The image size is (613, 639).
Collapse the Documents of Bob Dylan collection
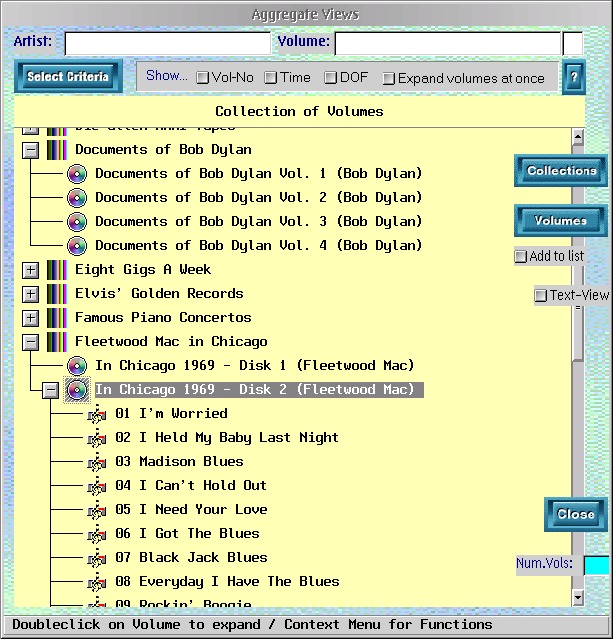pos(31,150)
